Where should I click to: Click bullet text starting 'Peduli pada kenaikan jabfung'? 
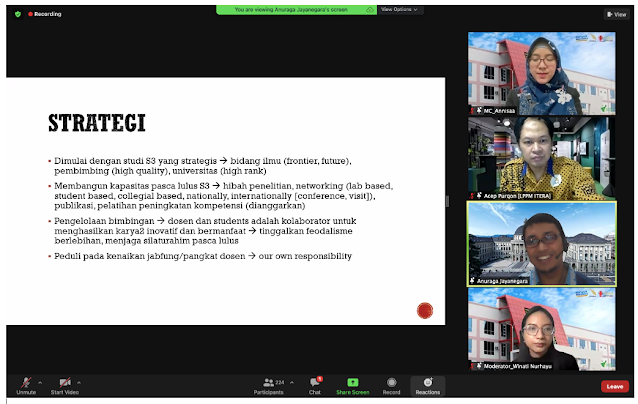[203, 256]
